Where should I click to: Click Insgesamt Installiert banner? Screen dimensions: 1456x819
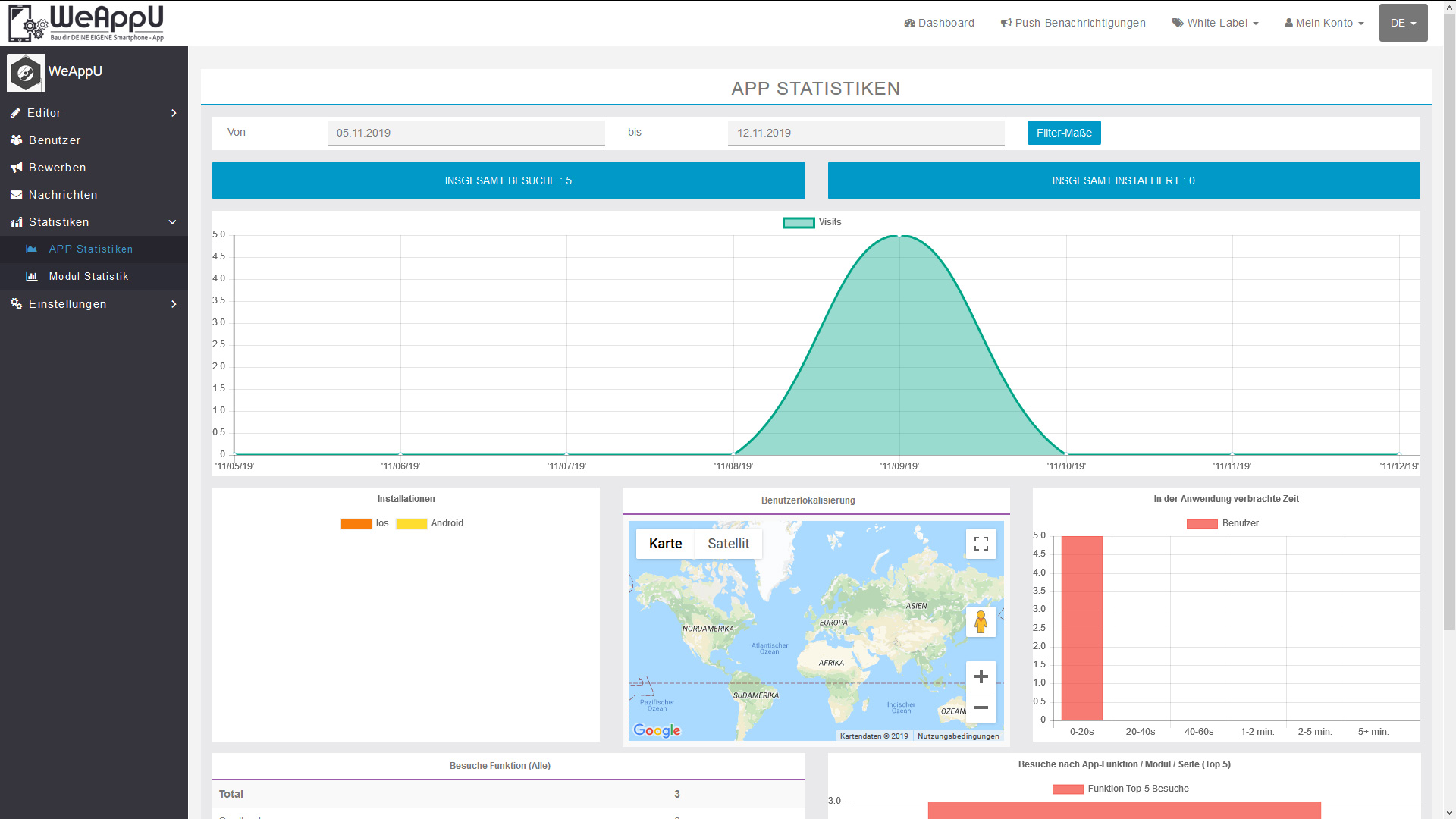pos(1124,180)
